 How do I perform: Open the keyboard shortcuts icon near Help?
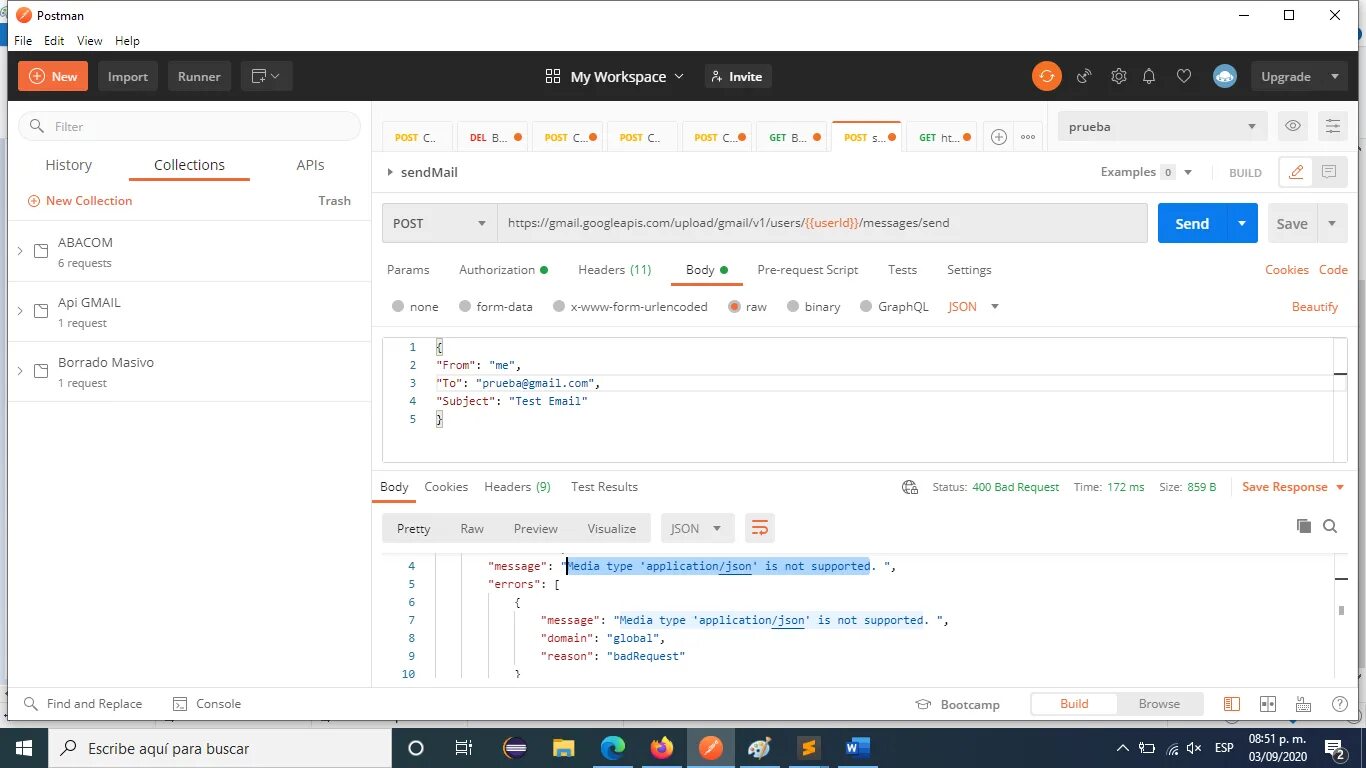pos(1303,704)
